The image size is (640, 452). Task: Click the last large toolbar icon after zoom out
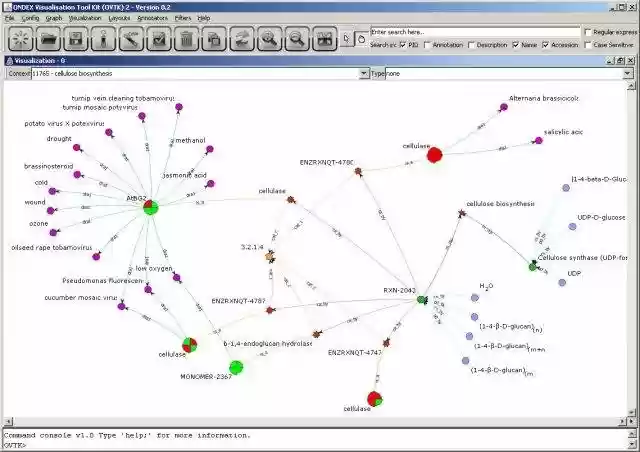tap(325, 39)
